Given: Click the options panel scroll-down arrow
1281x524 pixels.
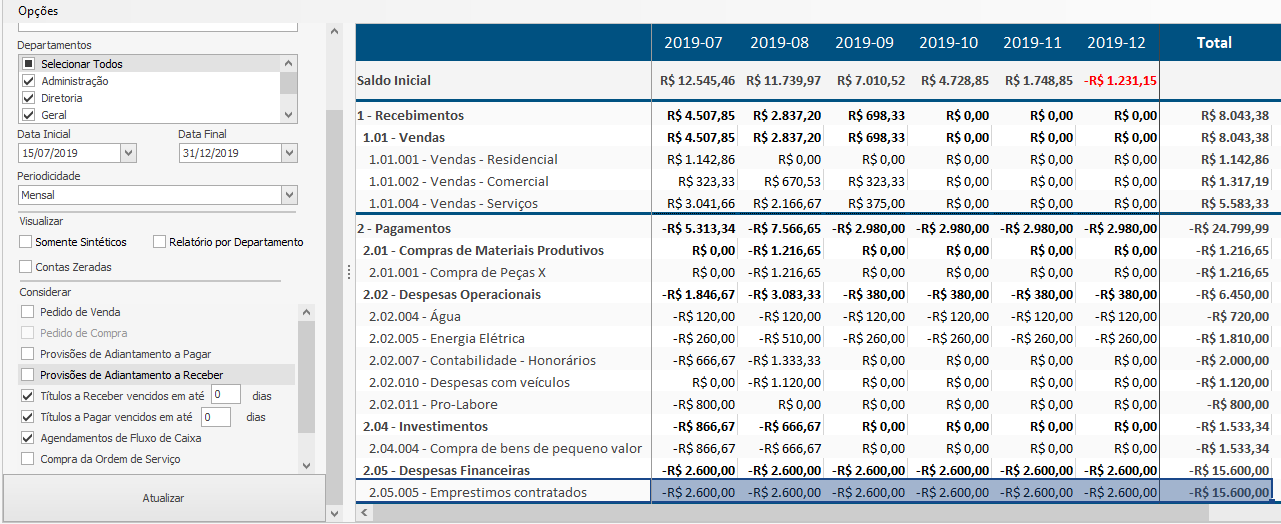Looking at the screenshot, I should pyautogui.click(x=335, y=513).
